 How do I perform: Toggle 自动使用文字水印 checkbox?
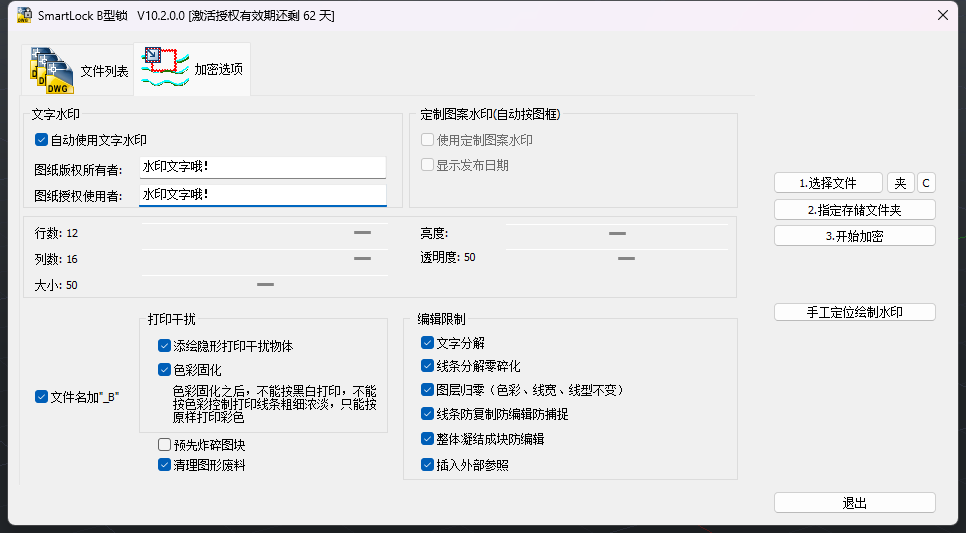[41, 140]
